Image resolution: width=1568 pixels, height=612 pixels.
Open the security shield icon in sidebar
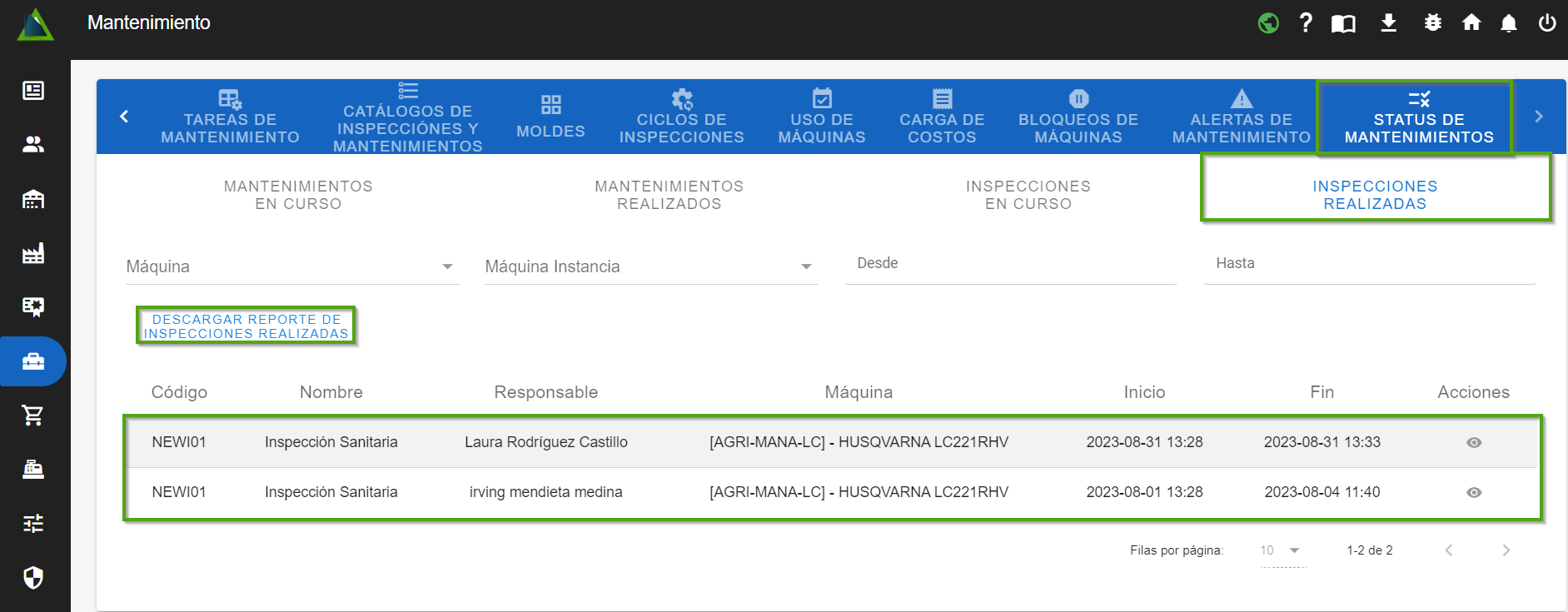[x=33, y=577]
